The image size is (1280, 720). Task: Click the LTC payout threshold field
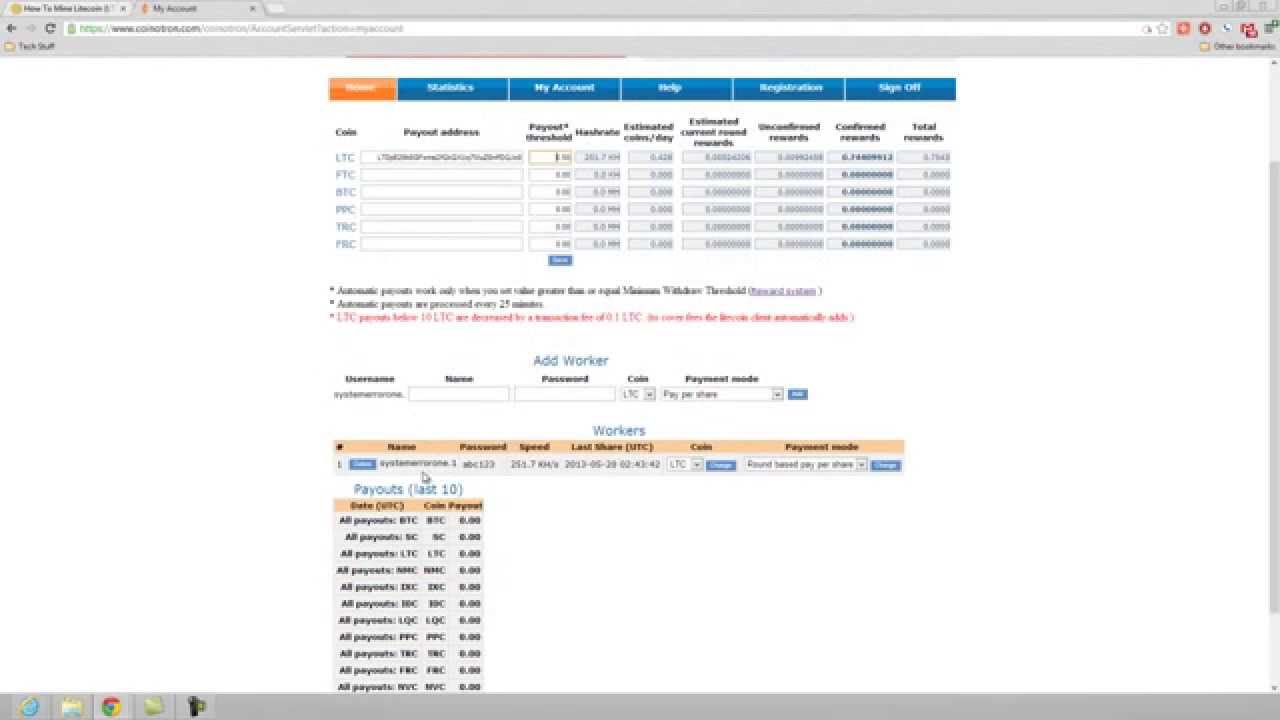(x=550, y=158)
